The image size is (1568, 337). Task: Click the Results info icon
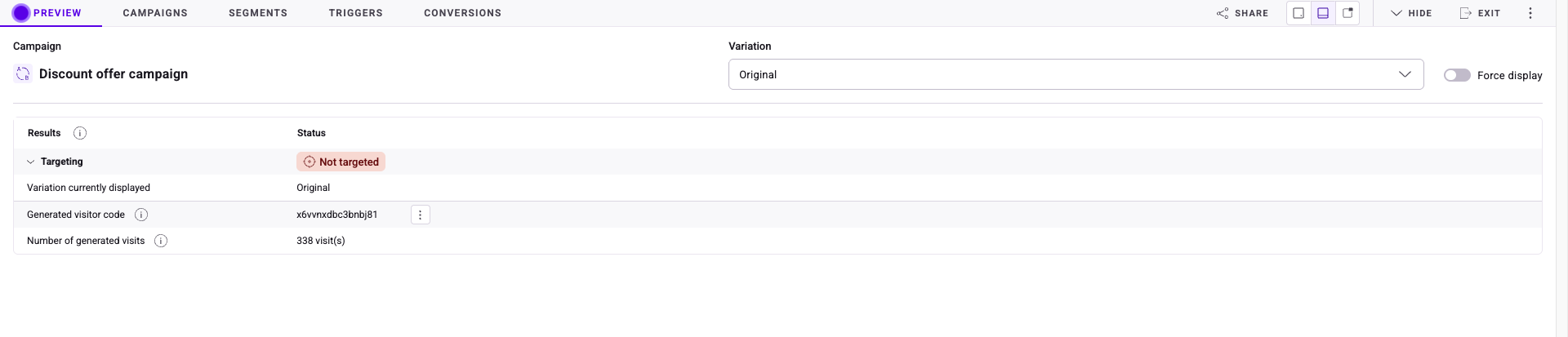pos(80,133)
